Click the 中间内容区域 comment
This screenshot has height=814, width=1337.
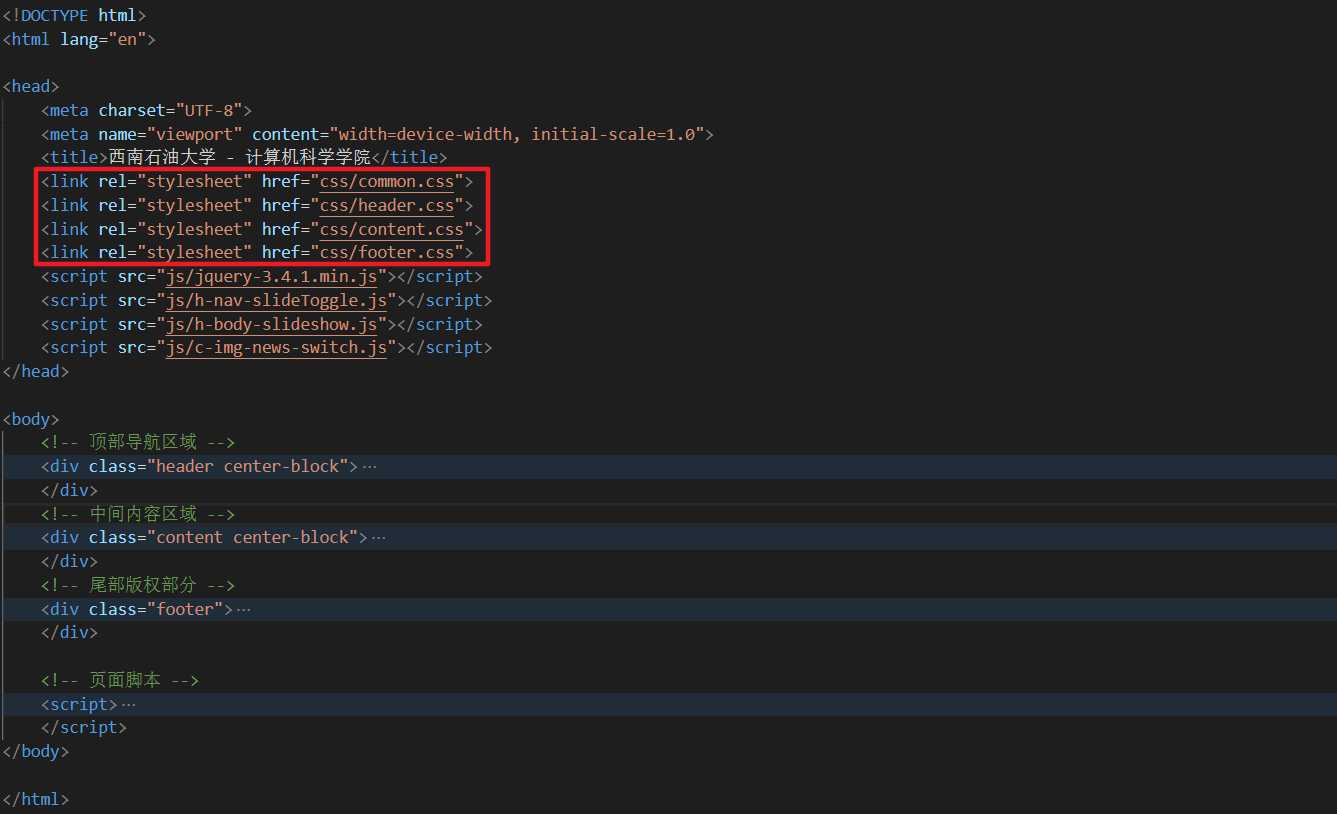pos(138,514)
